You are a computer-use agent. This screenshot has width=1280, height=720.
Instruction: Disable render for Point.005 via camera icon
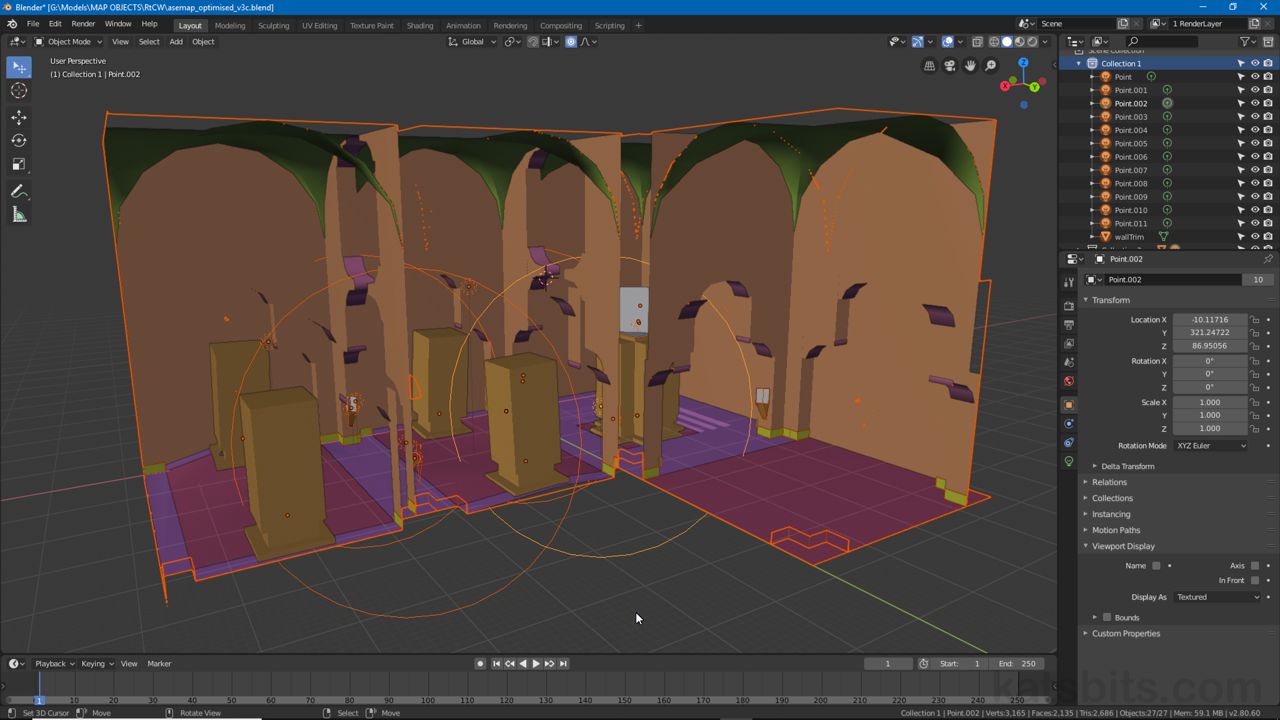pyautogui.click(x=1268, y=143)
